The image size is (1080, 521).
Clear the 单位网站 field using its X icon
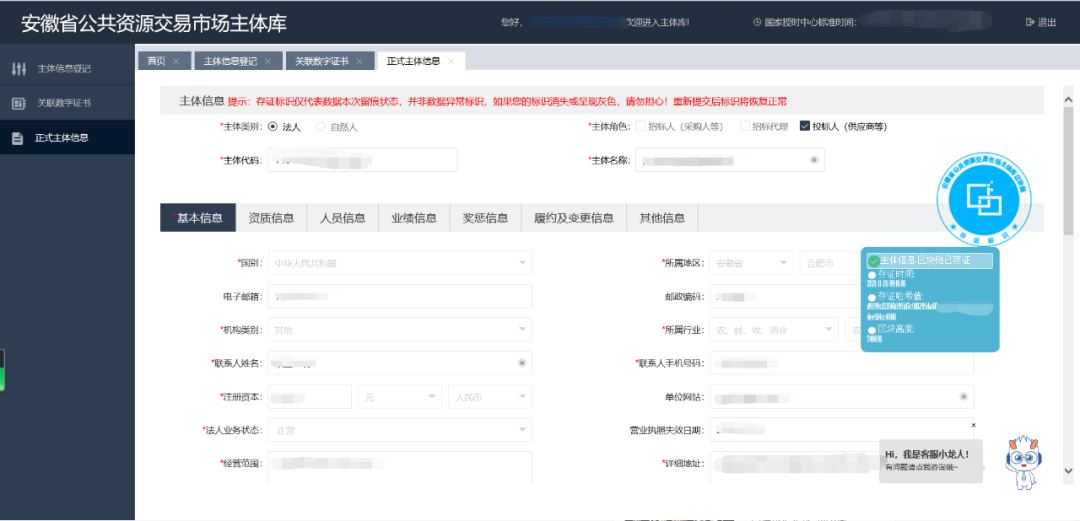[x=963, y=397]
